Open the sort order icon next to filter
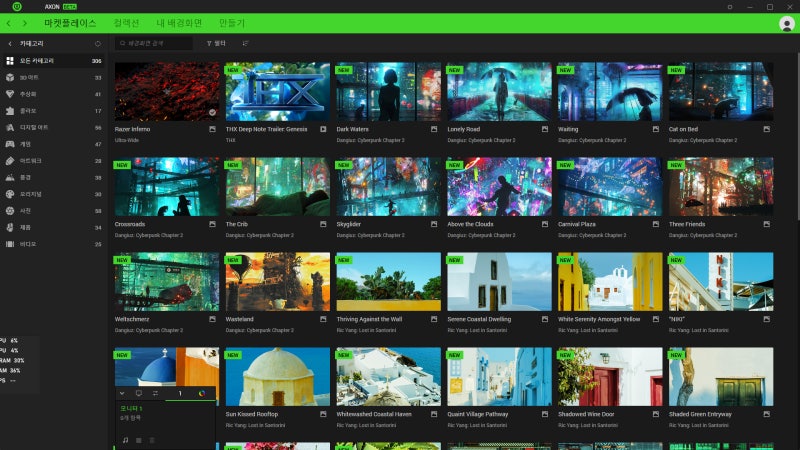Viewport: 800px width, 450px height. (245, 43)
